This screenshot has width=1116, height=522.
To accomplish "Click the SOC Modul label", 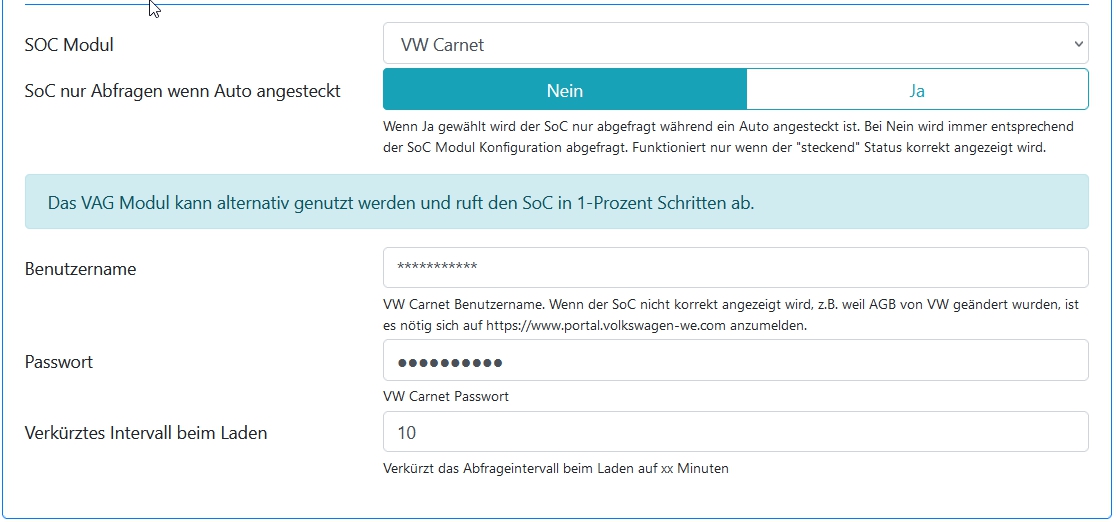I will (x=69, y=45).
